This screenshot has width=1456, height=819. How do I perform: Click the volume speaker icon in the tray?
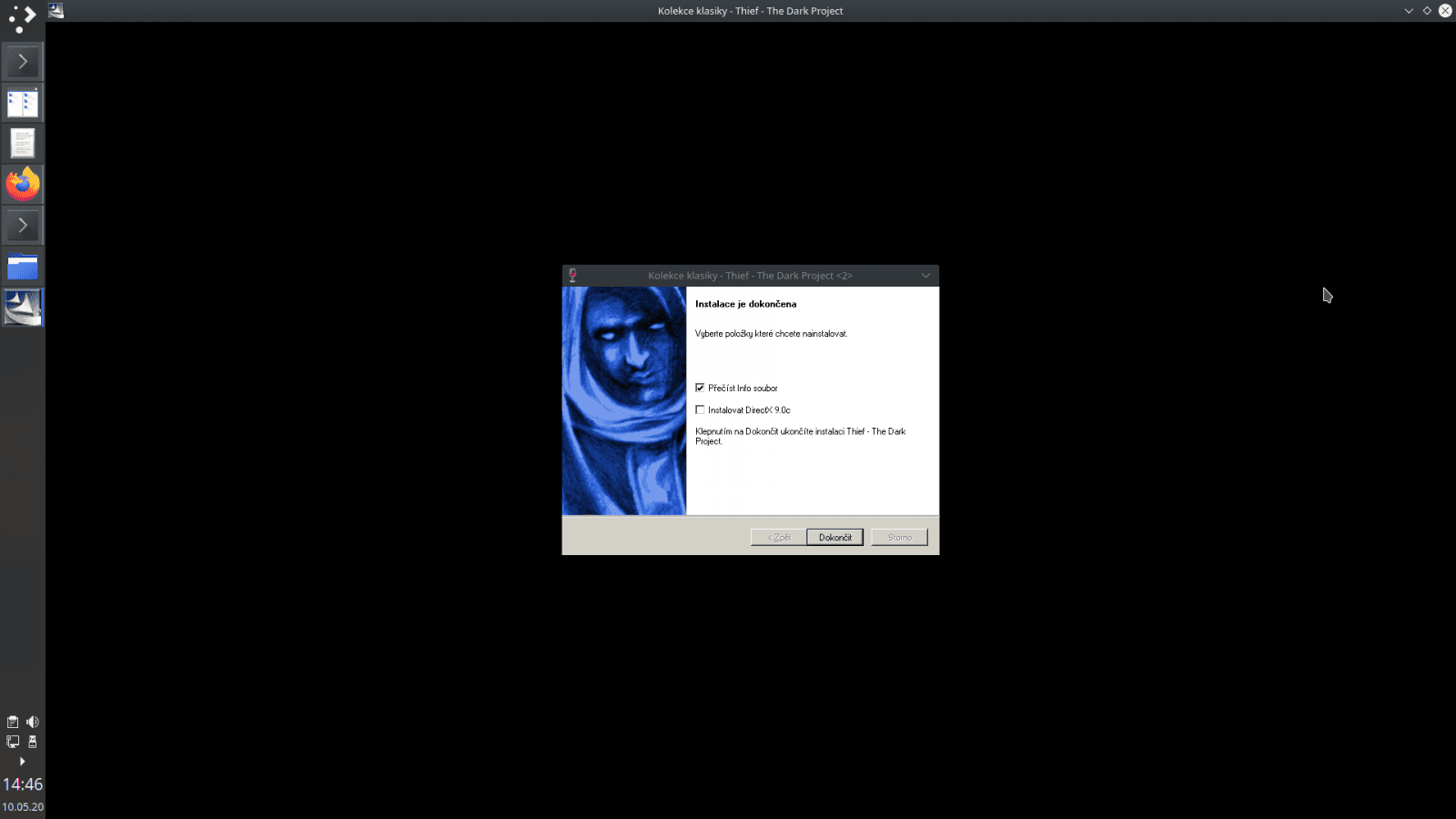33,722
